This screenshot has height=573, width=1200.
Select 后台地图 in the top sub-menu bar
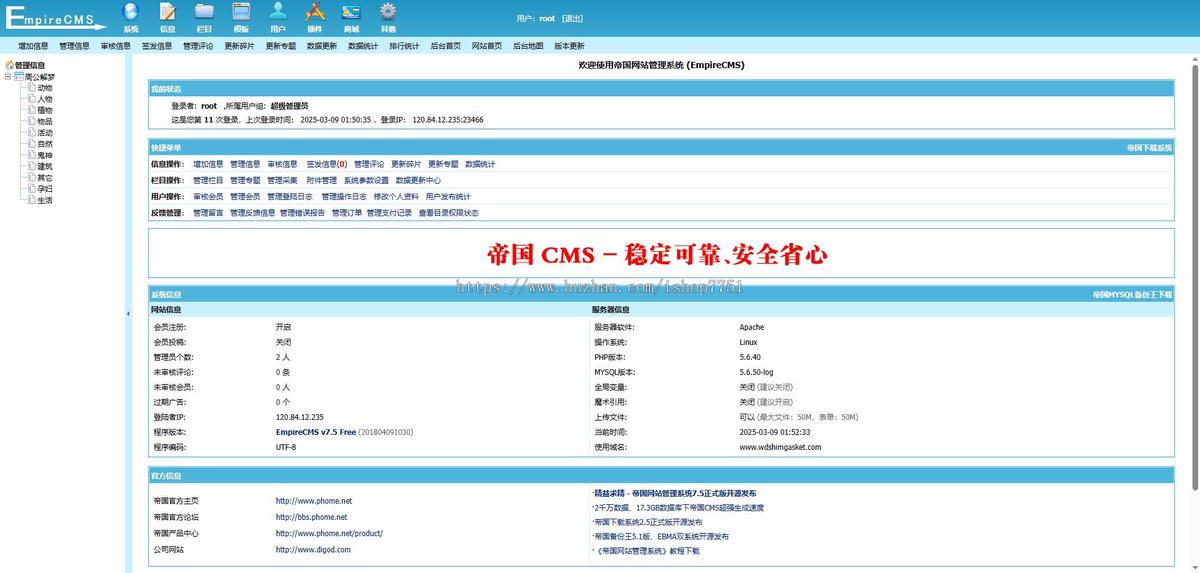528,46
